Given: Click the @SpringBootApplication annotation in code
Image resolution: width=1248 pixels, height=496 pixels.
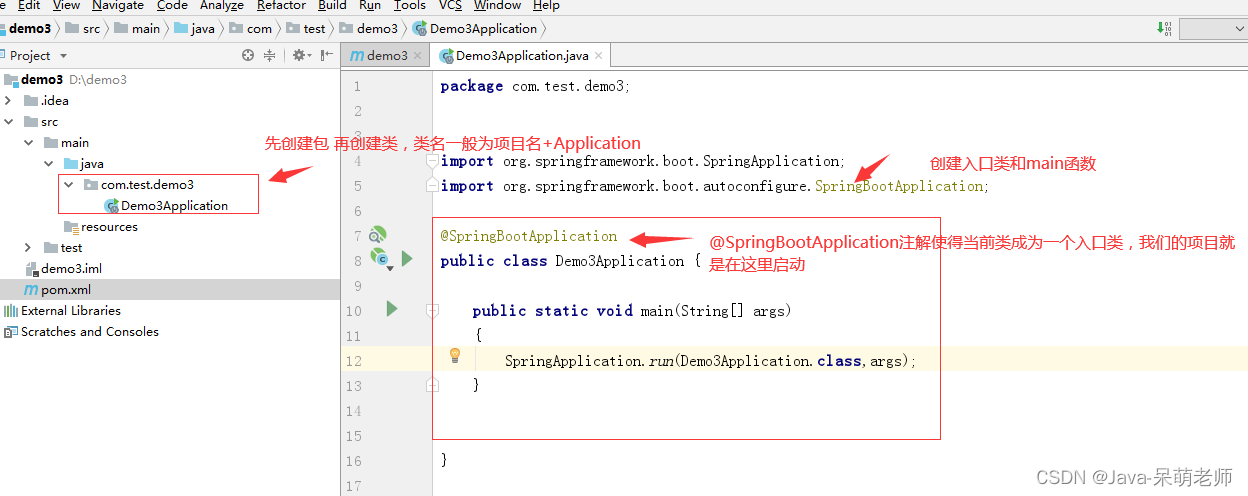Looking at the screenshot, I should (x=529, y=236).
